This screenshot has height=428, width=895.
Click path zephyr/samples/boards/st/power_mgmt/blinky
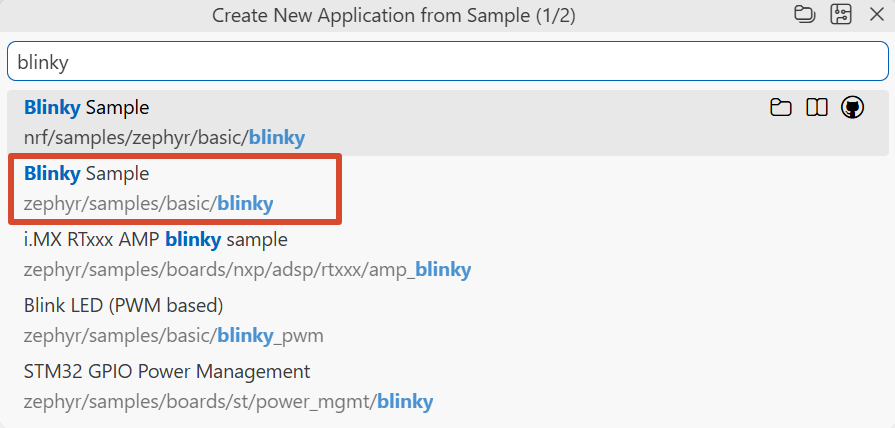[228, 402]
